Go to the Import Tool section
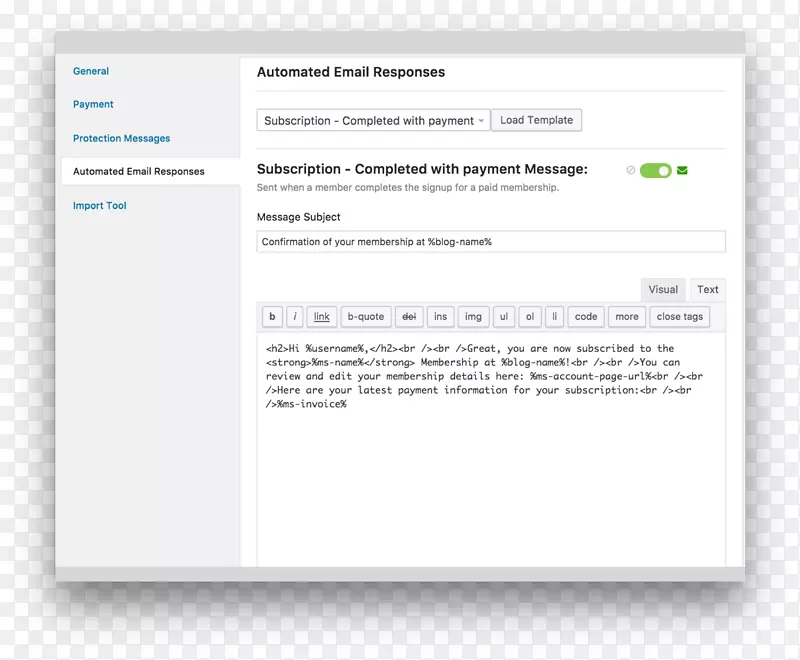 pos(99,205)
